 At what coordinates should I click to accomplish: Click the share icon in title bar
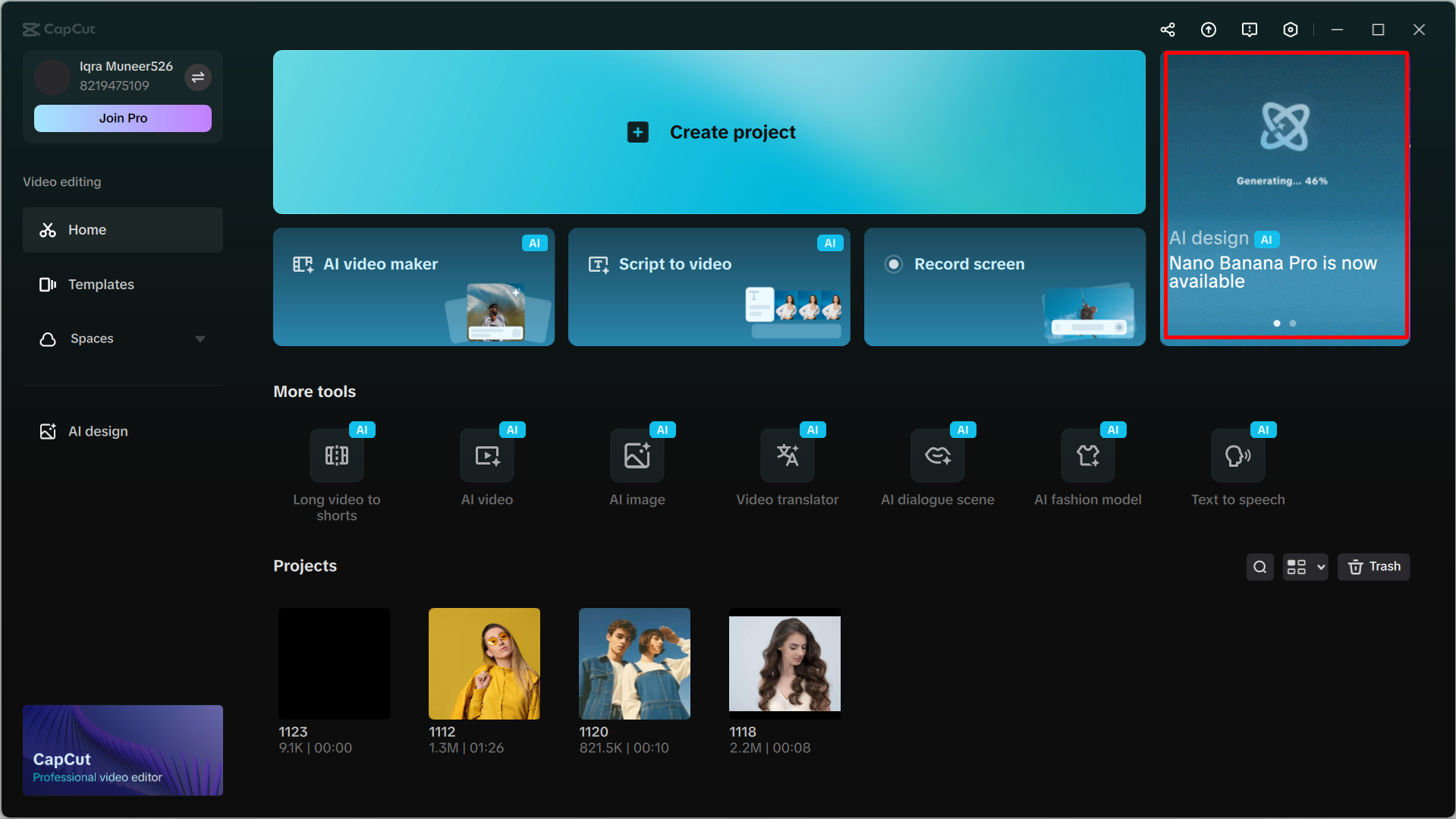(1168, 30)
